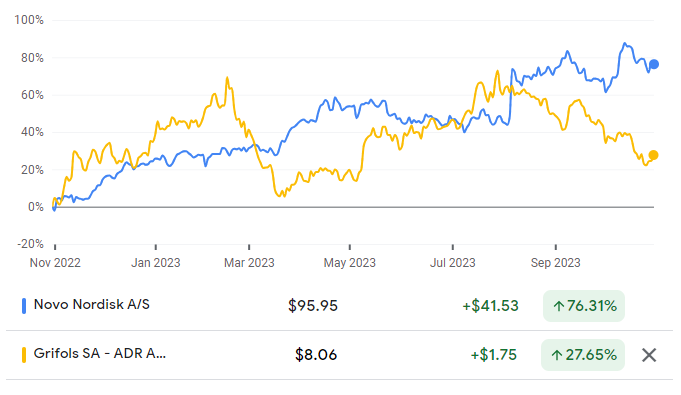The width and height of the screenshot is (681, 395).
Task: Click the Jul 2023 axis tick label
Action: coord(453,263)
